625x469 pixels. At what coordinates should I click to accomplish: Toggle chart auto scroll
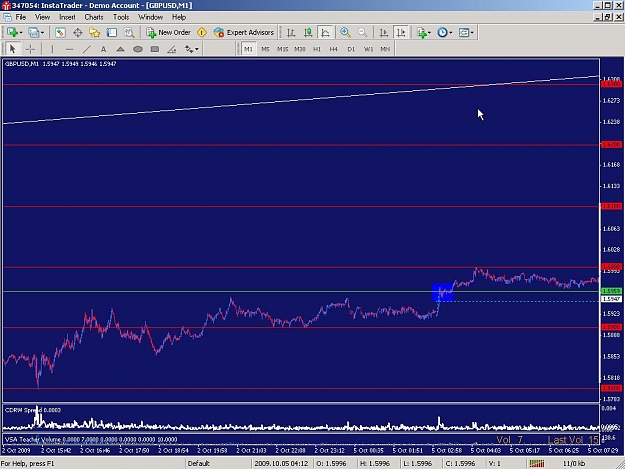click(x=383, y=32)
